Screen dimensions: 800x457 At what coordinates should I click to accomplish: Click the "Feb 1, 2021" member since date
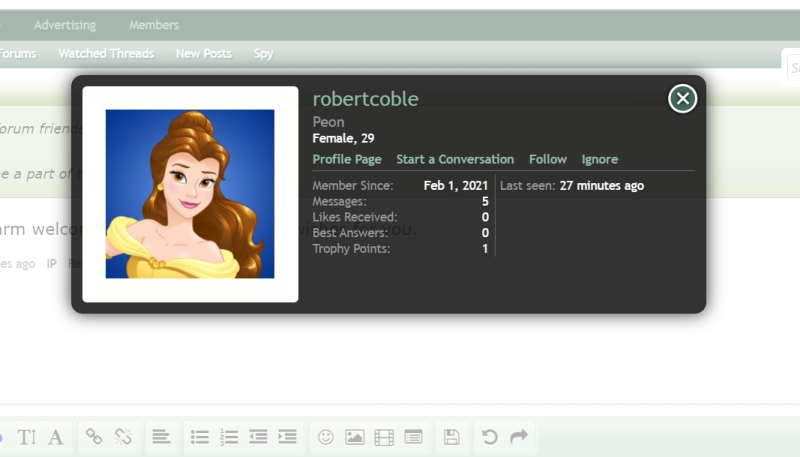point(456,186)
